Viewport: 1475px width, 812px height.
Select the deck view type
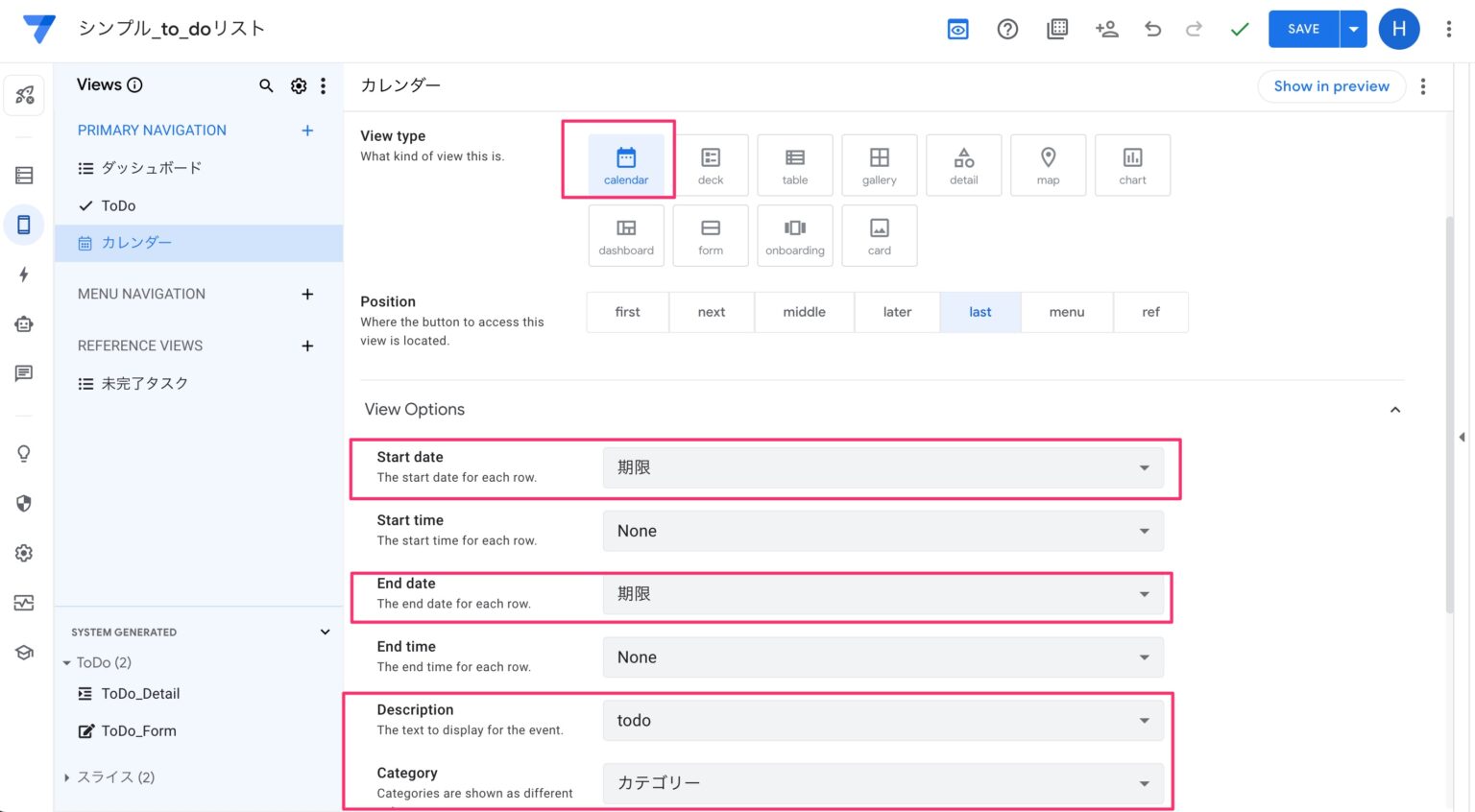tap(711, 164)
